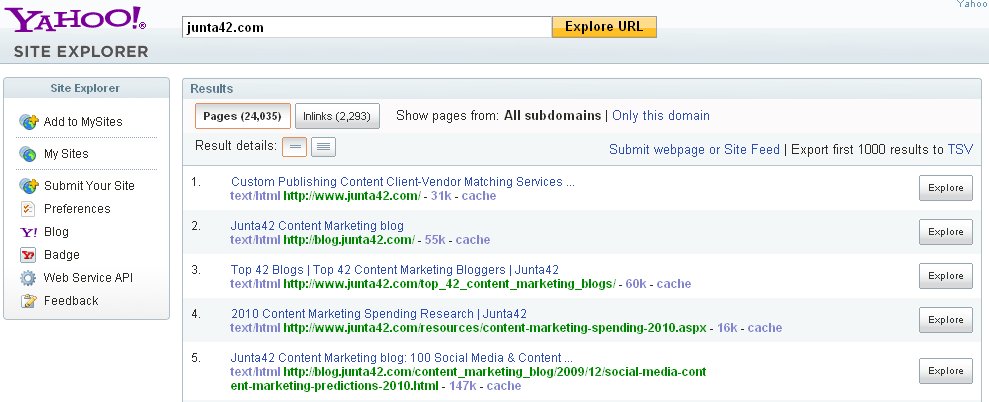Click the Feedback notepad icon
This screenshot has height=402, width=989.
28,301
